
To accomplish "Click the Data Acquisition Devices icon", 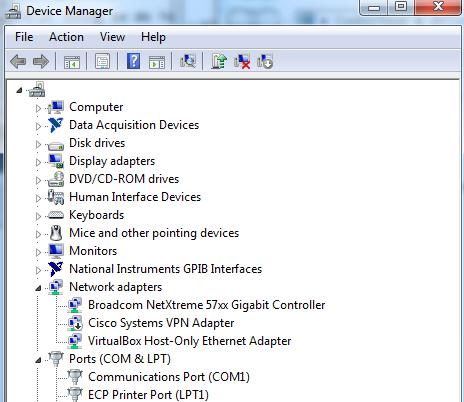I will [x=55, y=125].
